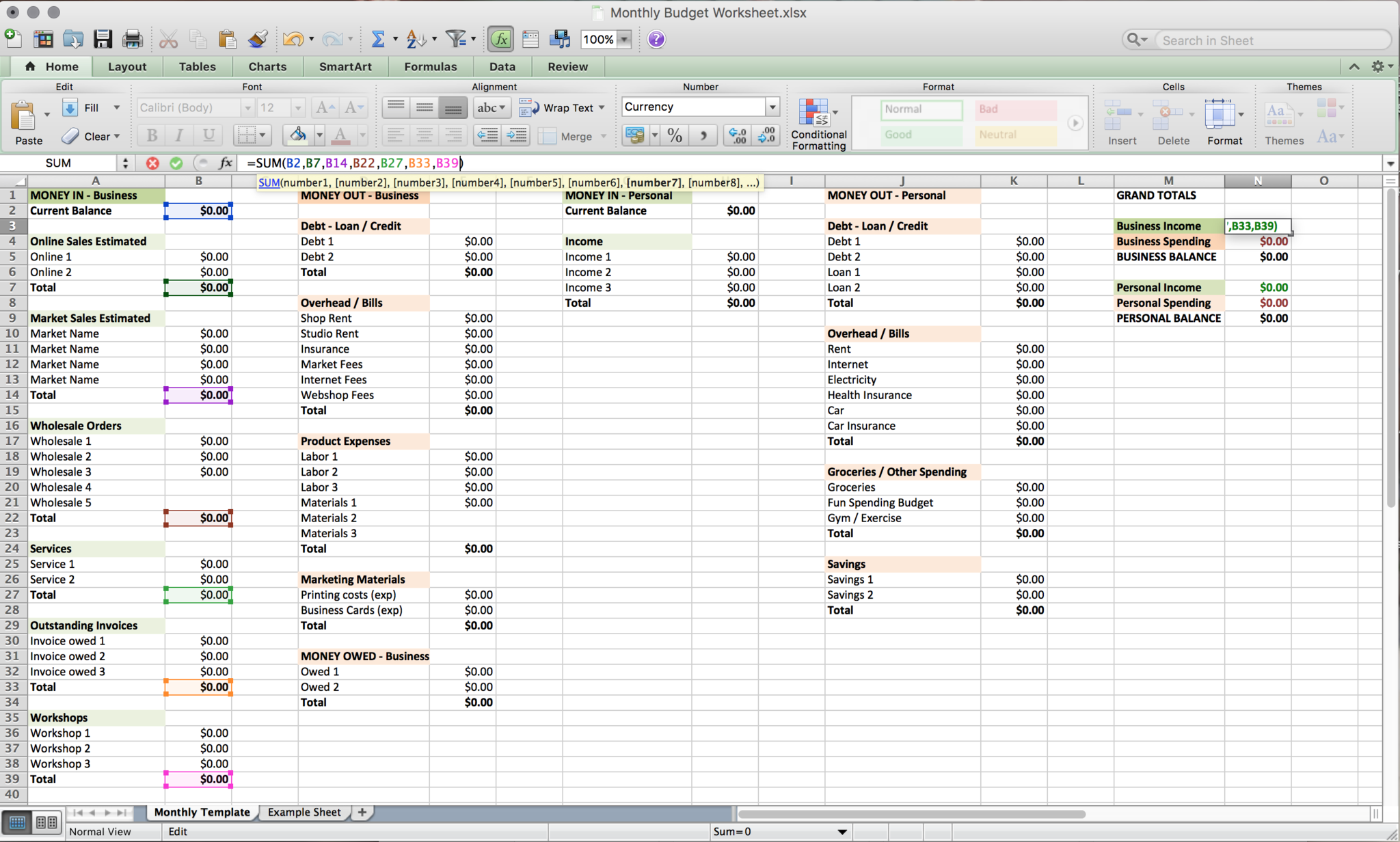Viewport: 1400px width, 842px height.
Task: Click the font color A button
Action: pyautogui.click(x=340, y=135)
